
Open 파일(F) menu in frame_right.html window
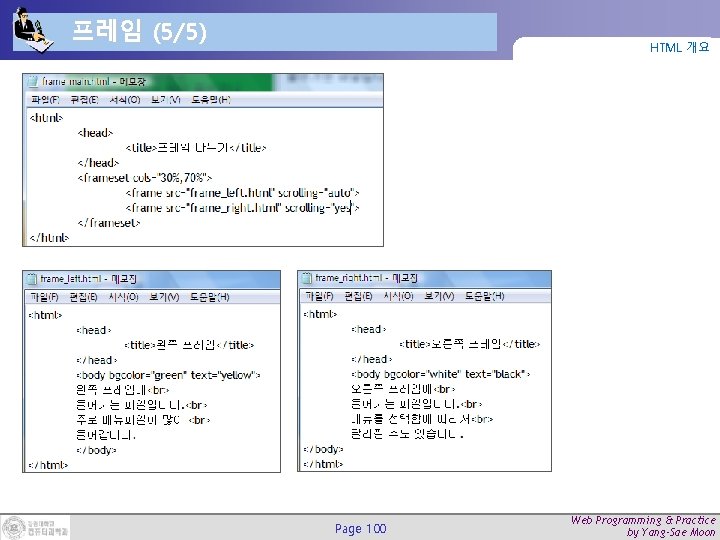pyautogui.click(x=320, y=296)
